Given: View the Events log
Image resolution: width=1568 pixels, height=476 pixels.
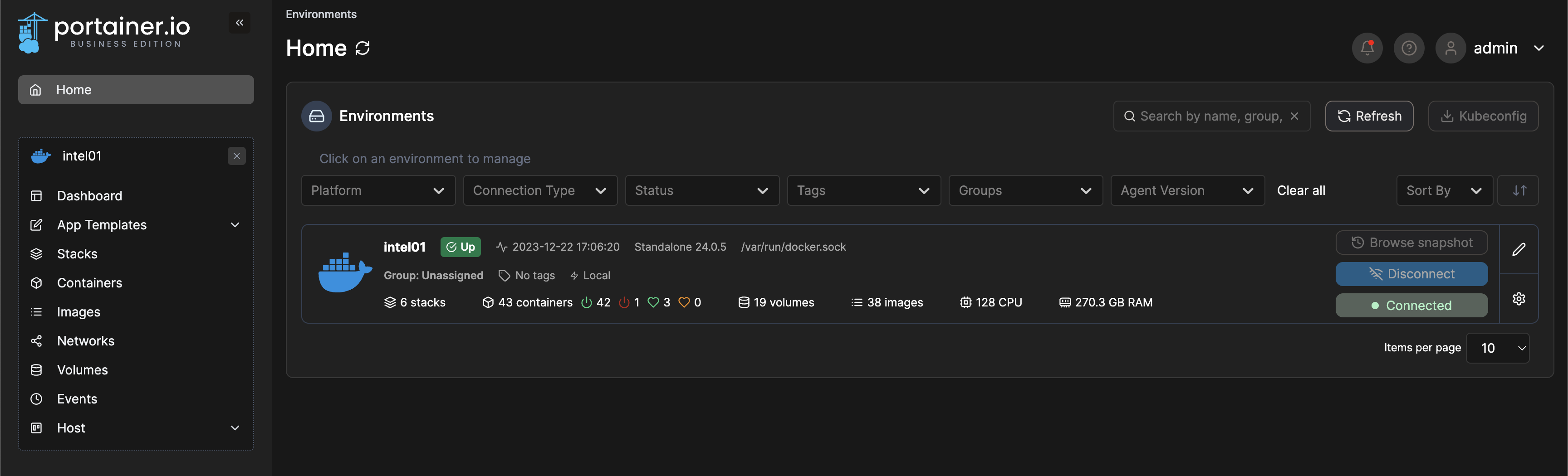Looking at the screenshot, I should tap(77, 398).
